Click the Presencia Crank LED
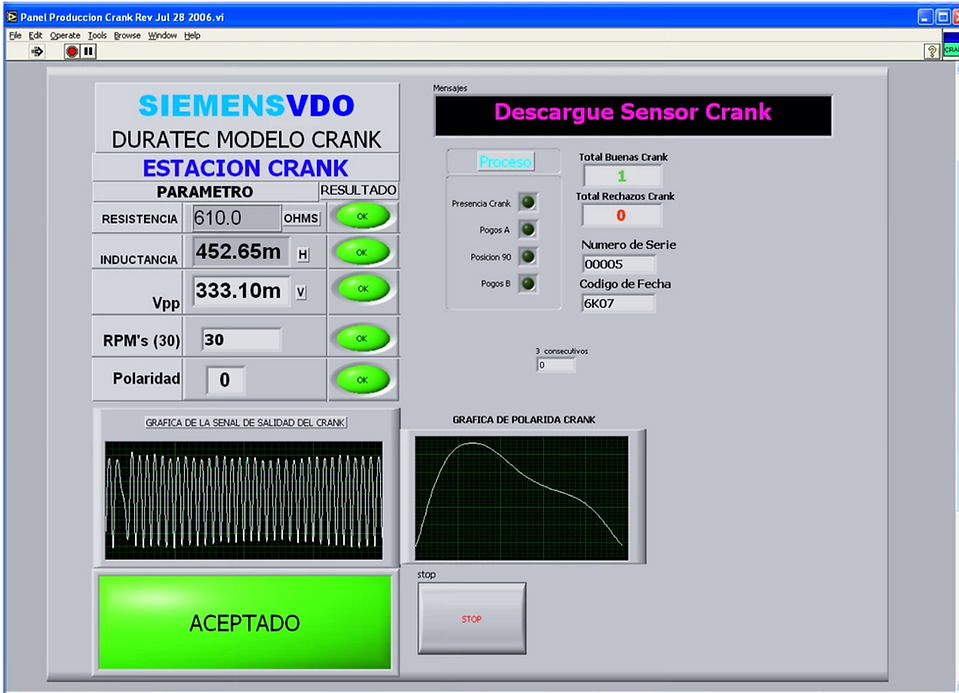959x693 pixels. 528,202
